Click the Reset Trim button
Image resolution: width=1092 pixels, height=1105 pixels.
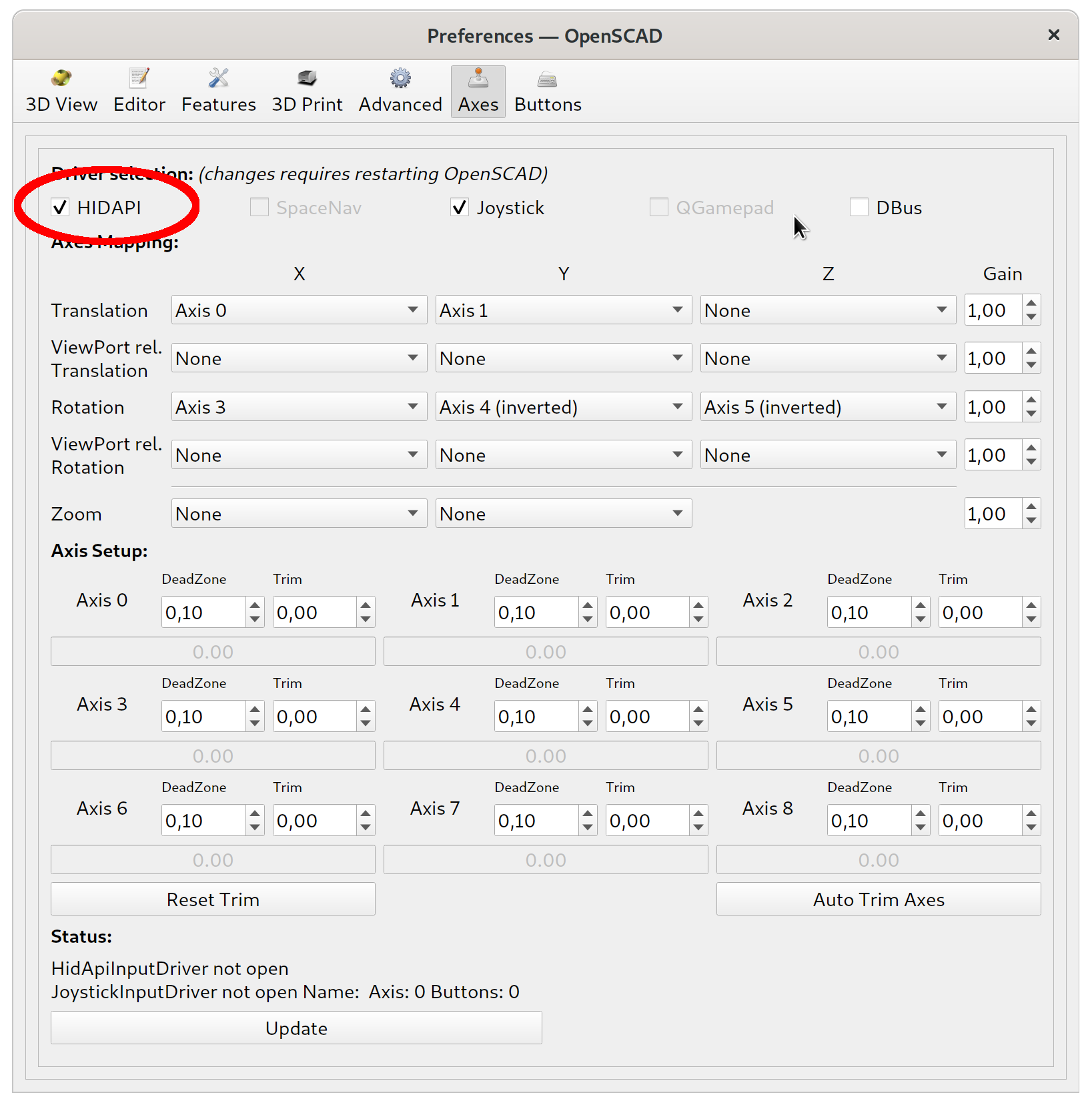(213, 899)
